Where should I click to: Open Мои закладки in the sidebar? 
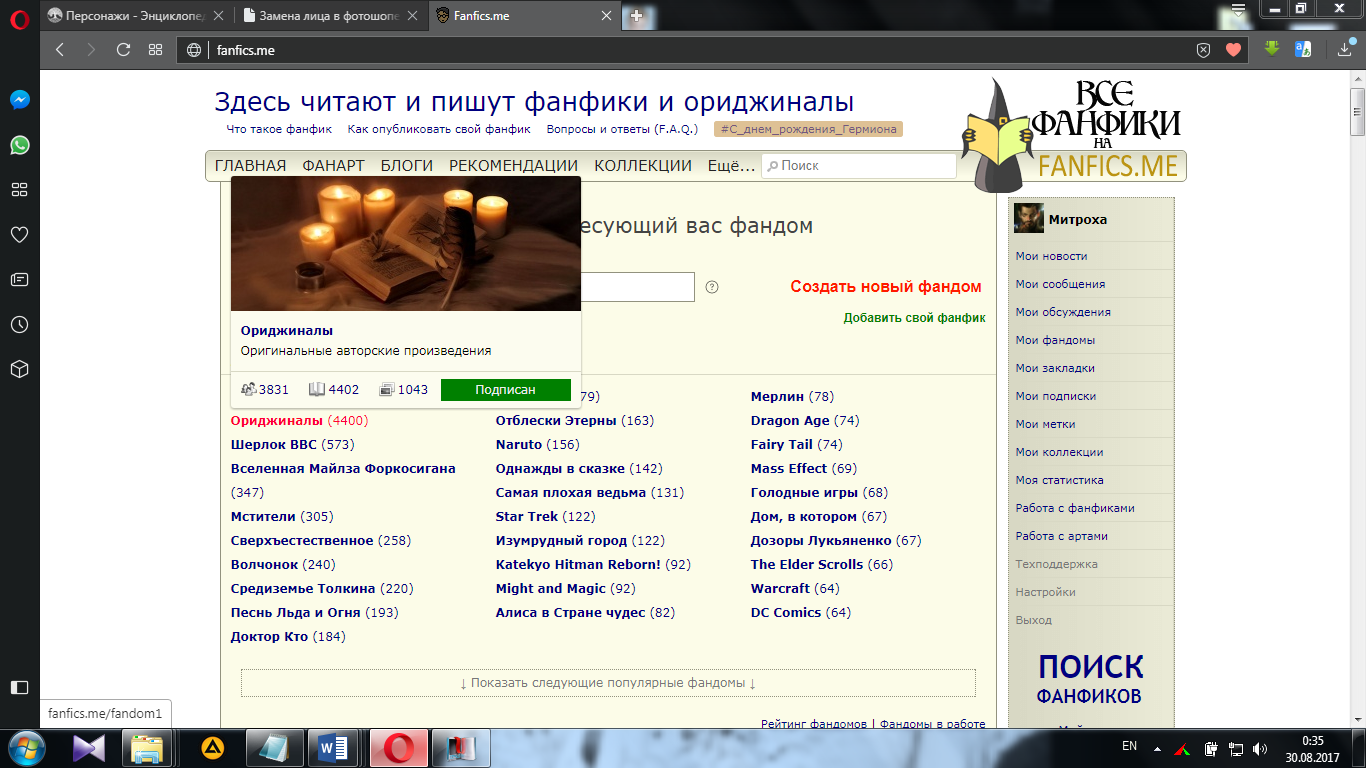[1055, 368]
